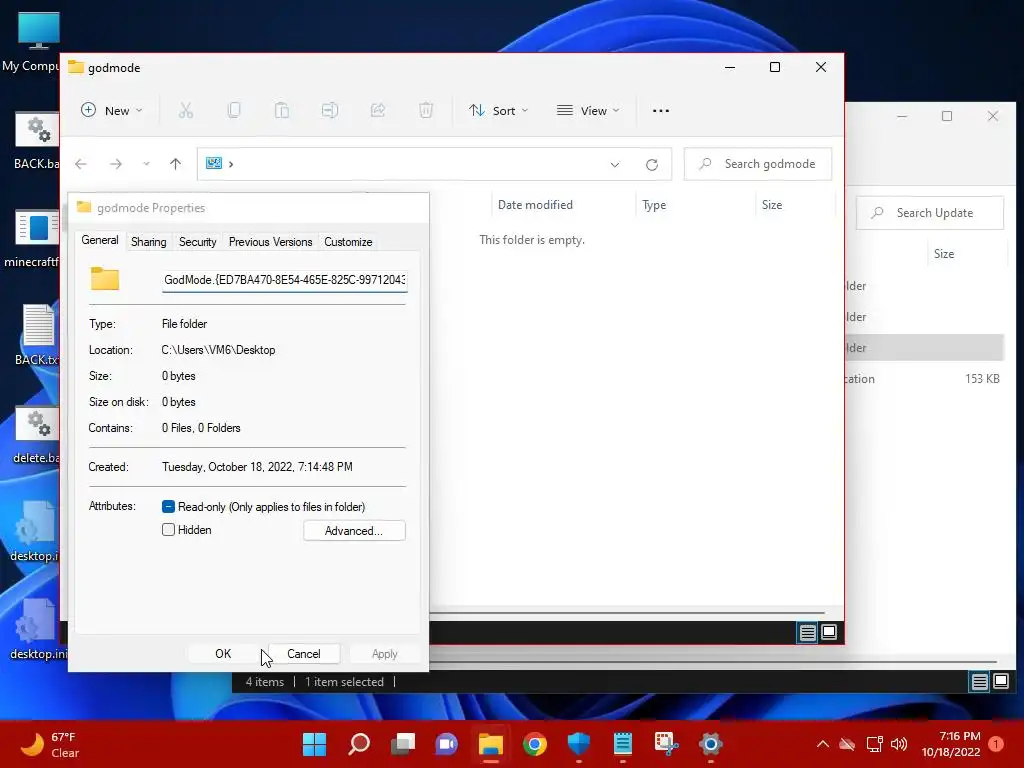Viewport: 1024px width, 768px height.
Task: Expand the New dropdown menu
Action: click(112, 110)
